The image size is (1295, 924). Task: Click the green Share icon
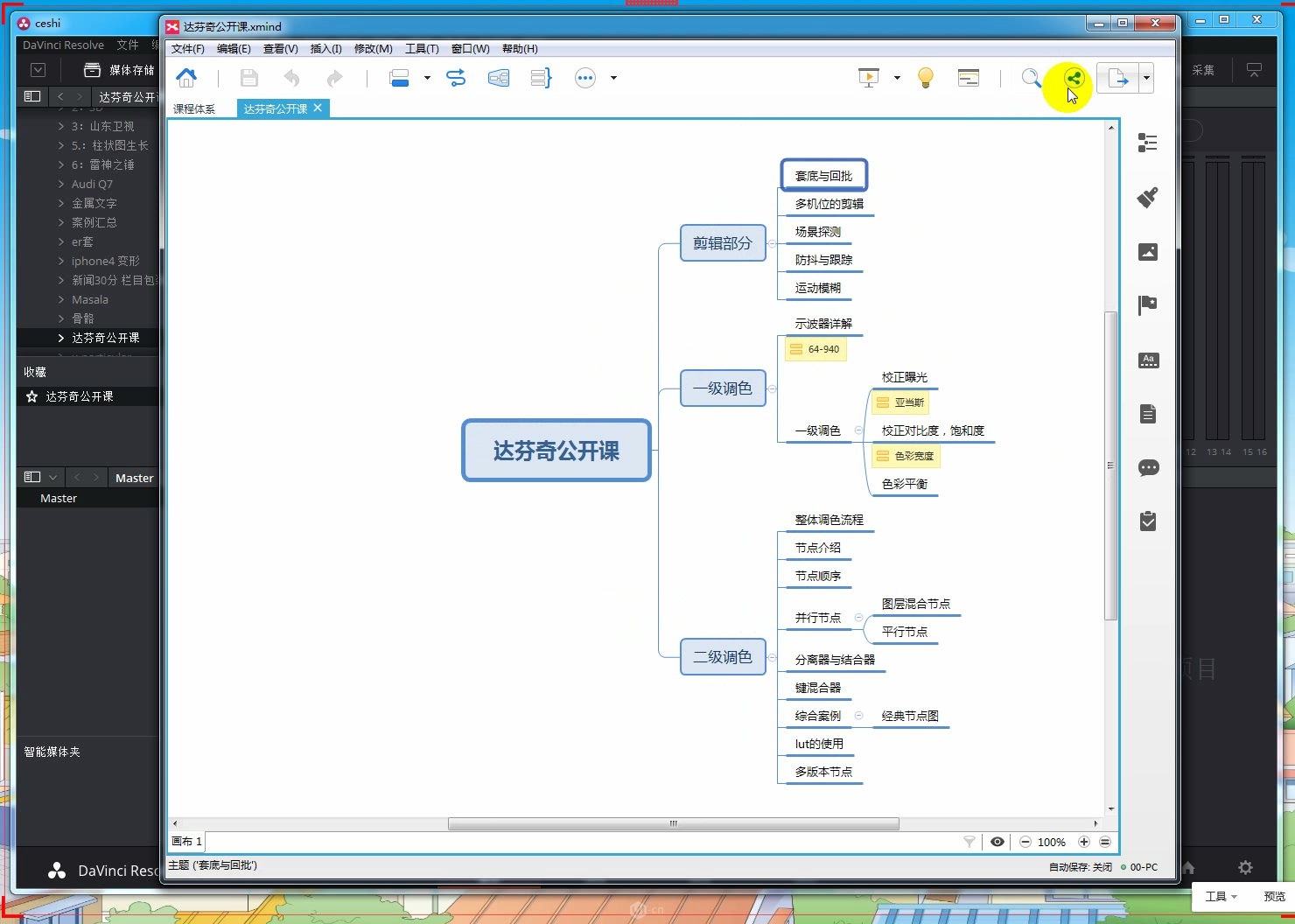click(x=1074, y=78)
